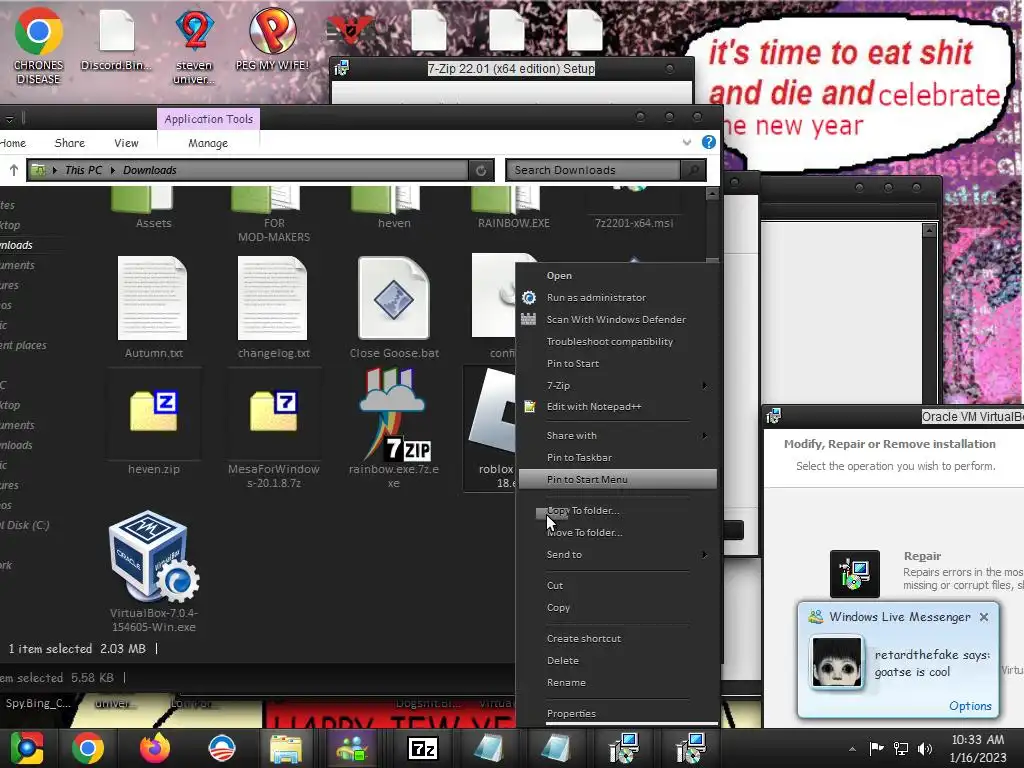Viewport: 1024px width, 768px height.
Task: Choose Properties in the context menu
Action: [618, 713]
